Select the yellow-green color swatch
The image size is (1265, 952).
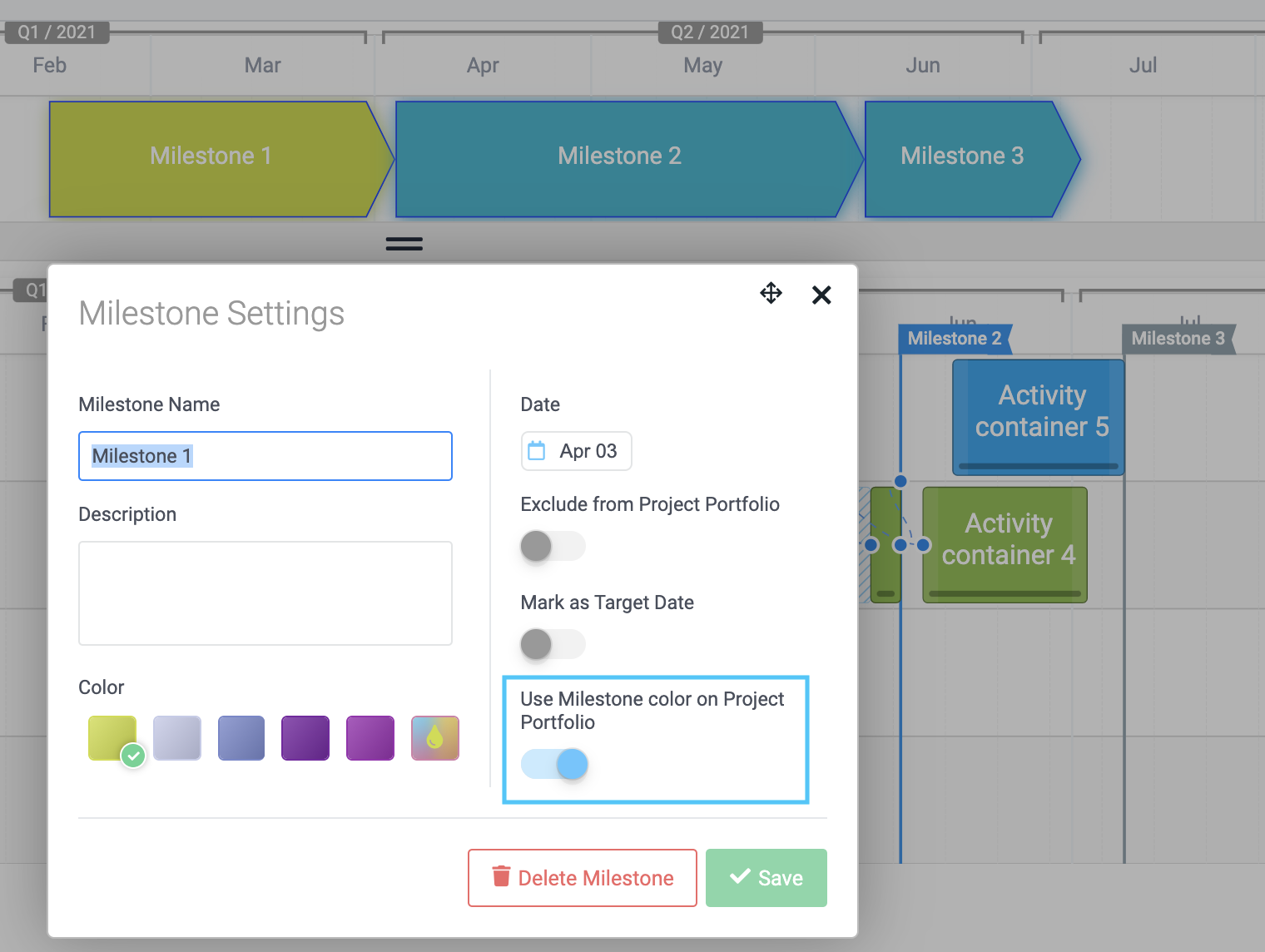coord(112,738)
